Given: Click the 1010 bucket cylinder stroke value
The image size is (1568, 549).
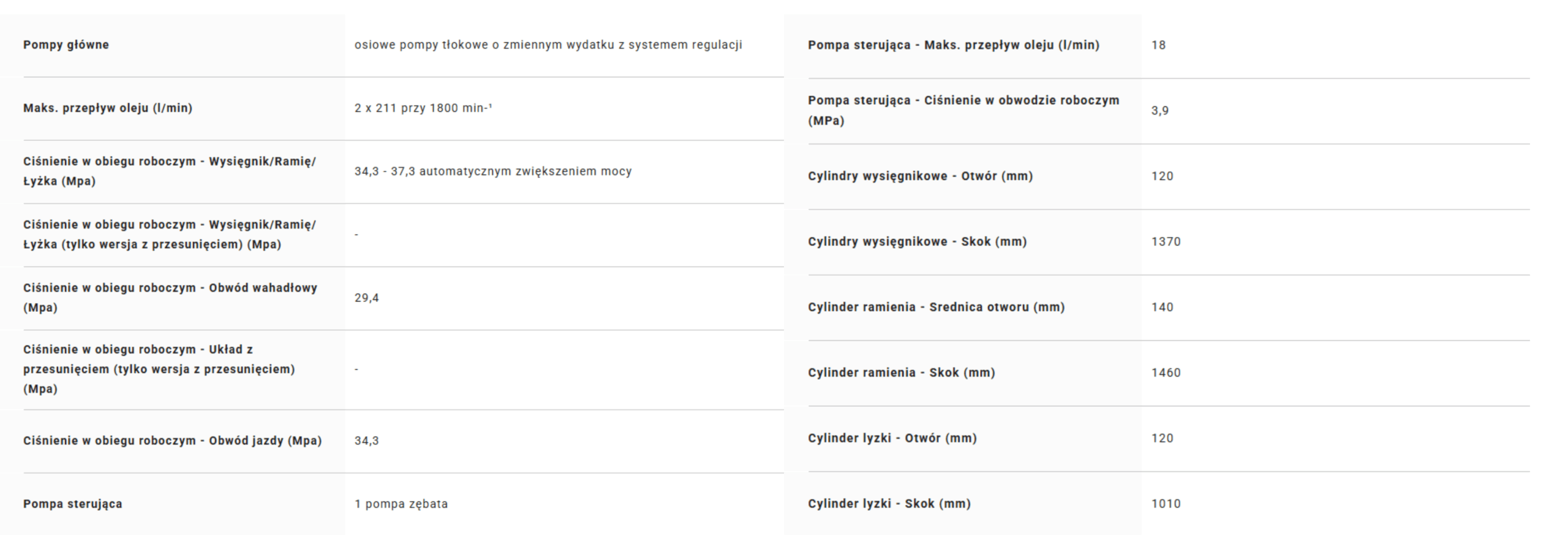Looking at the screenshot, I should point(1166,504).
